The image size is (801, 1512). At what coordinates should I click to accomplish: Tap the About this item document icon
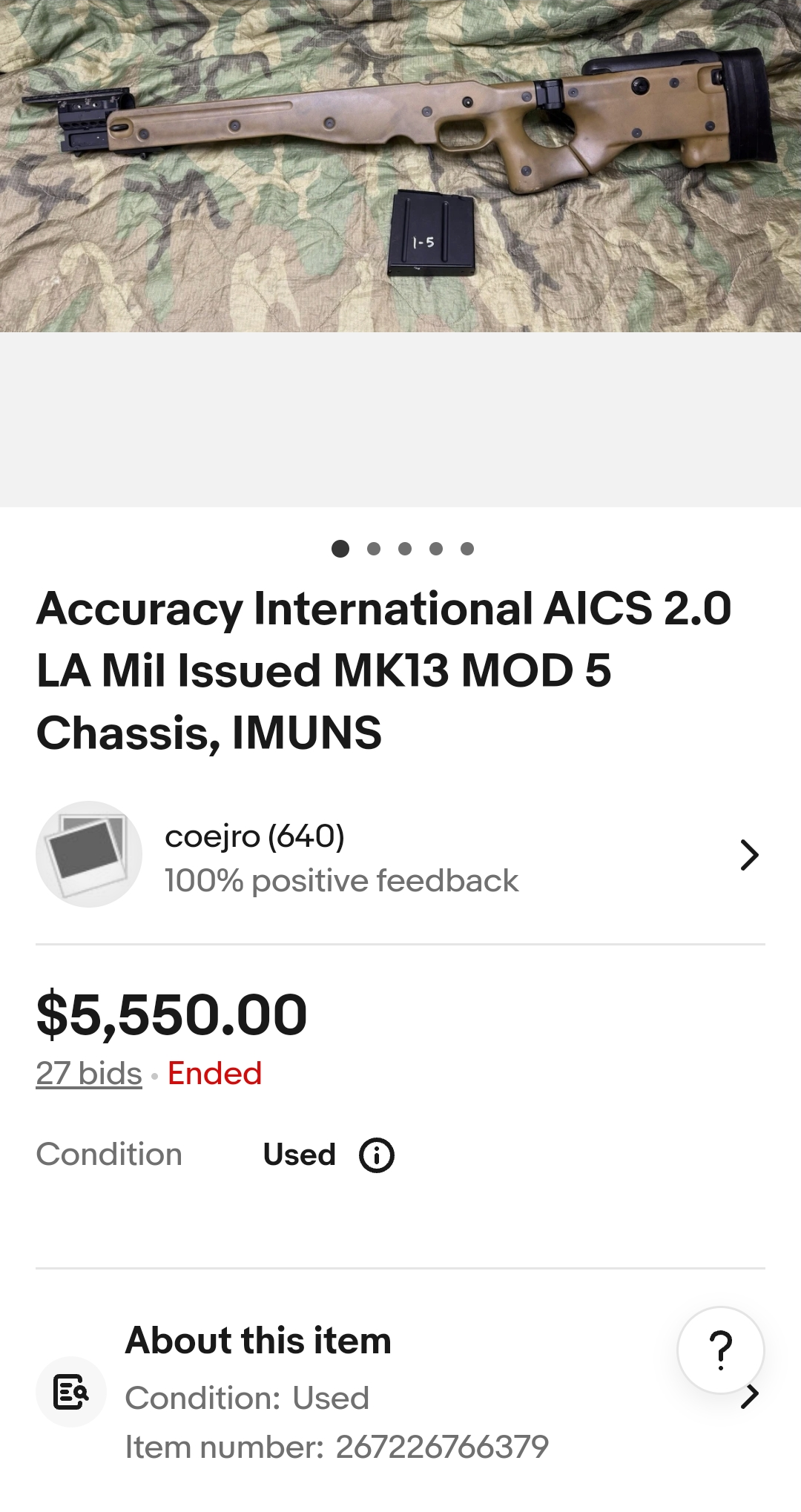71,1392
